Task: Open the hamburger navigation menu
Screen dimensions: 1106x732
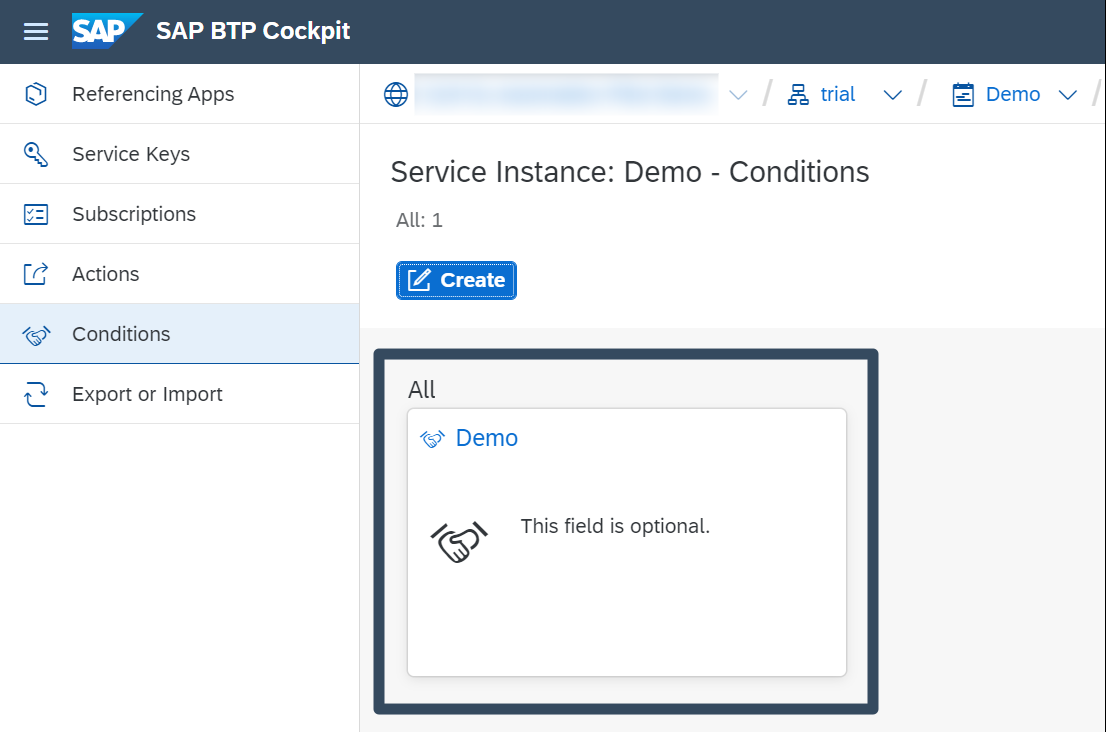Action: (36, 32)
